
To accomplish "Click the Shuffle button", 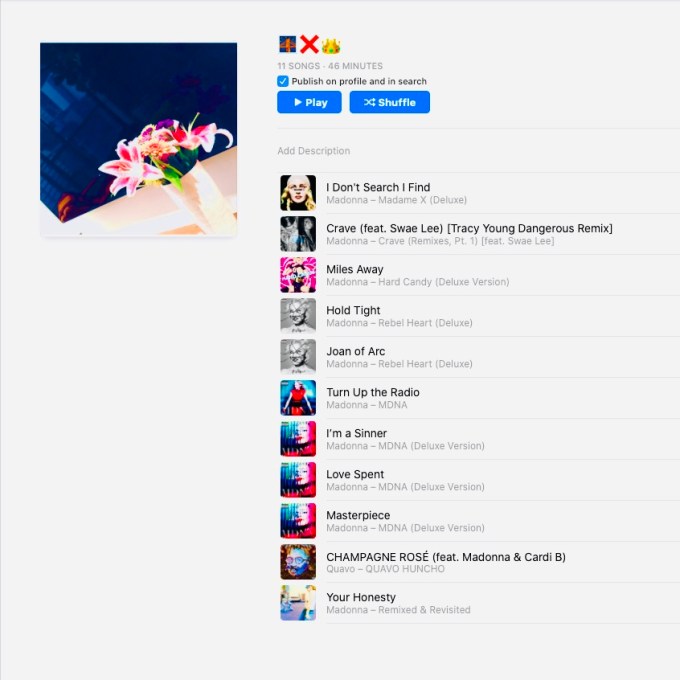I will [389, 102].
